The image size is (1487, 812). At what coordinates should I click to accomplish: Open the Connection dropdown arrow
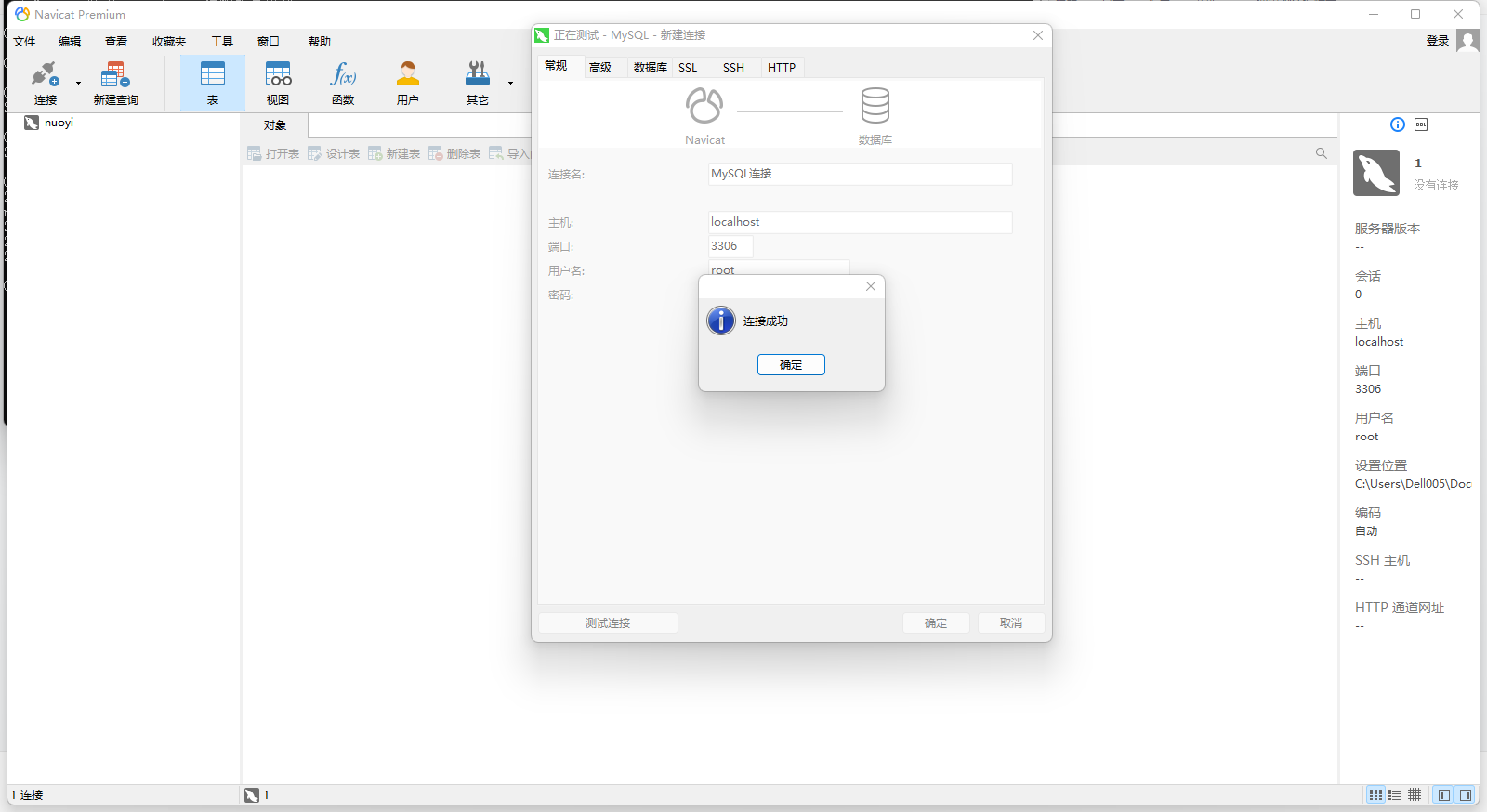pos(78,84)
